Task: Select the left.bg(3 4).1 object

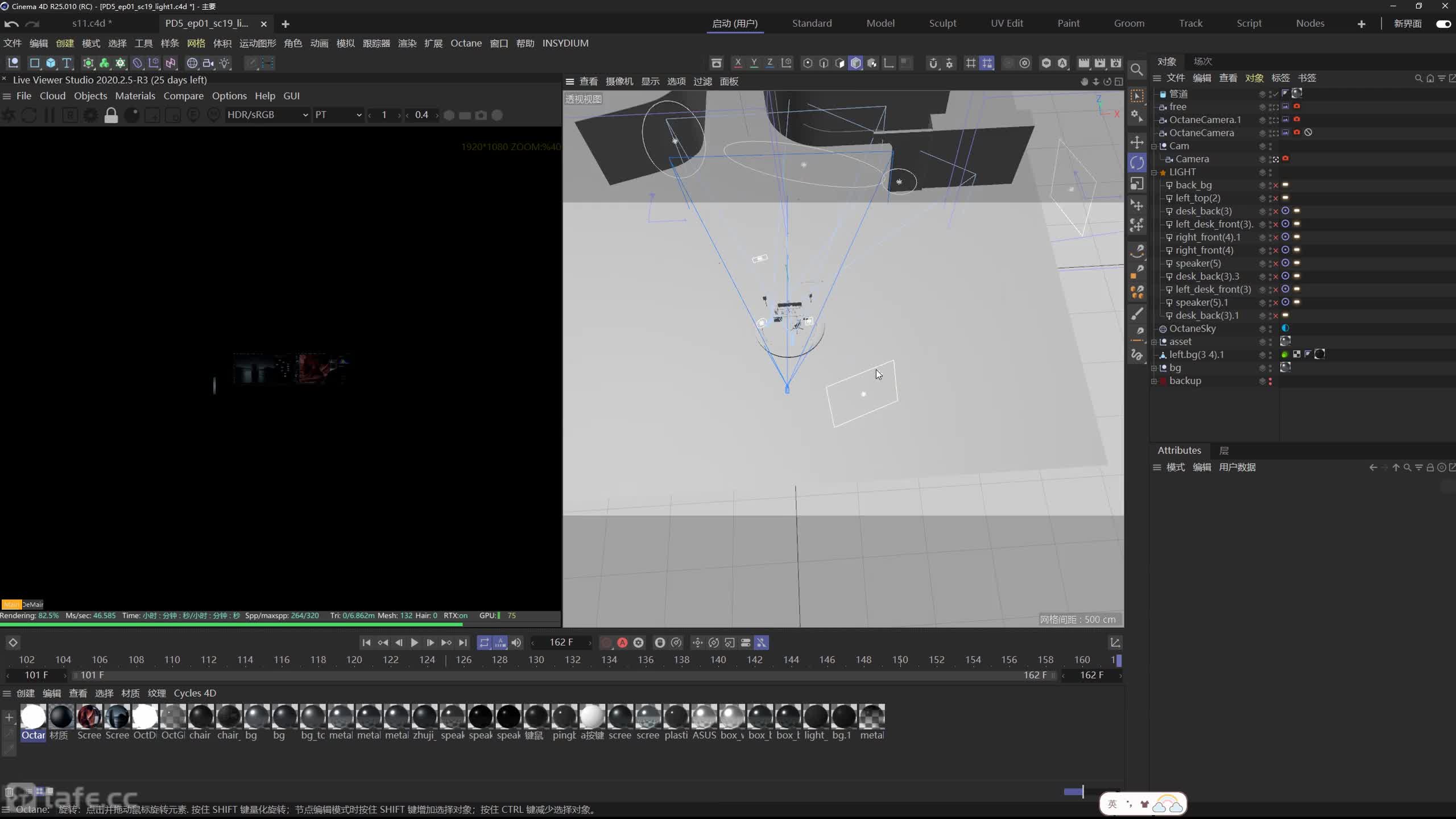Action: click(1196, 355)
